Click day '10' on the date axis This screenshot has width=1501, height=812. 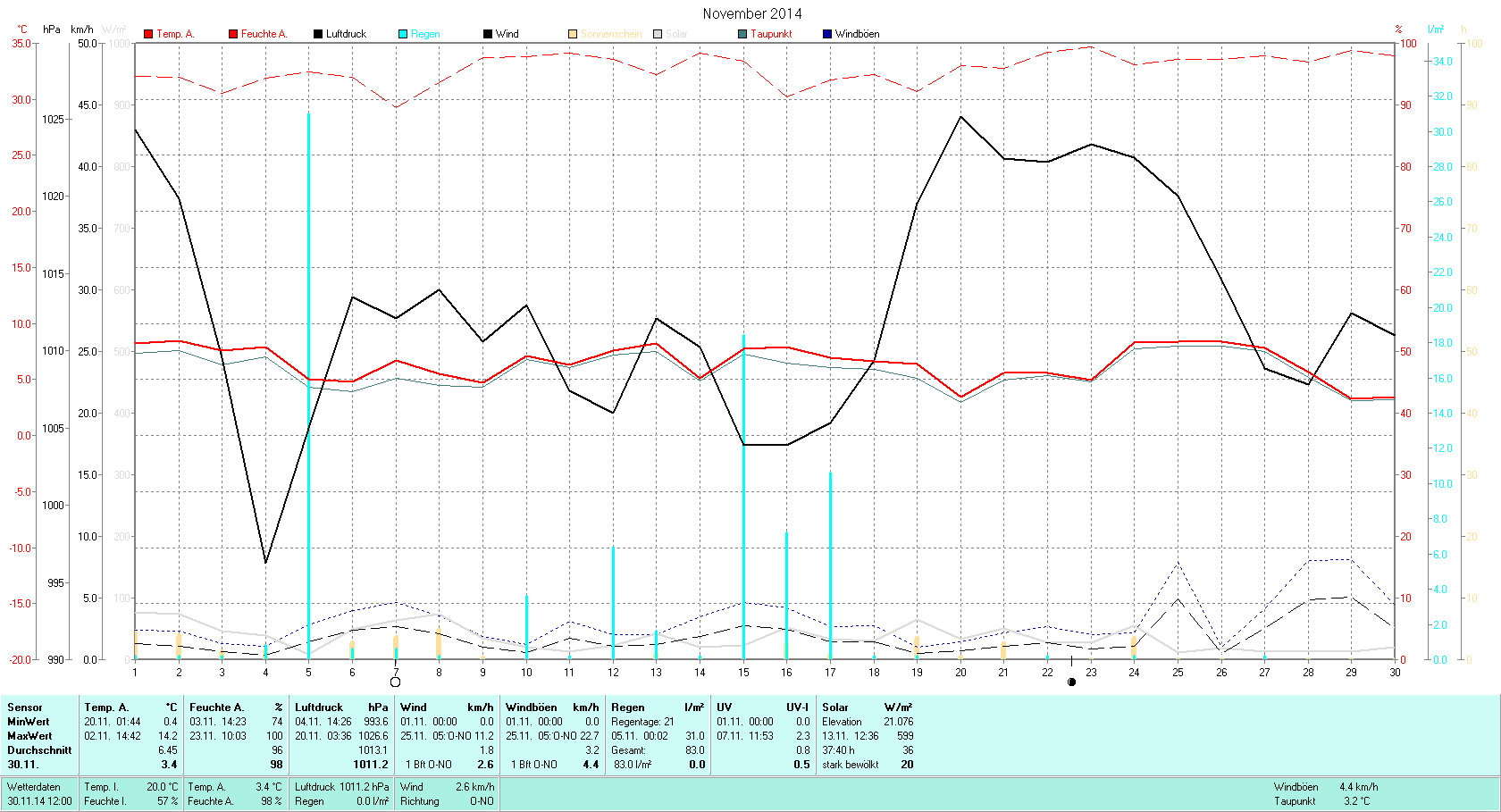coord(526,673)
